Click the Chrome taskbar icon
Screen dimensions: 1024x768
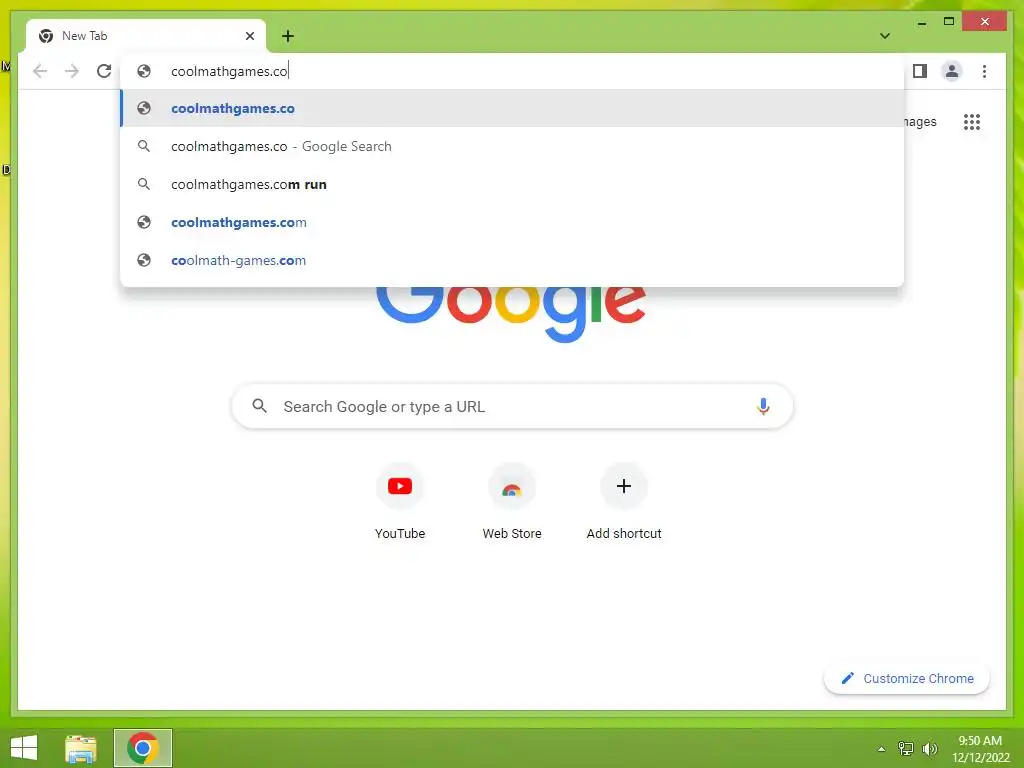[x=143, y=748]
